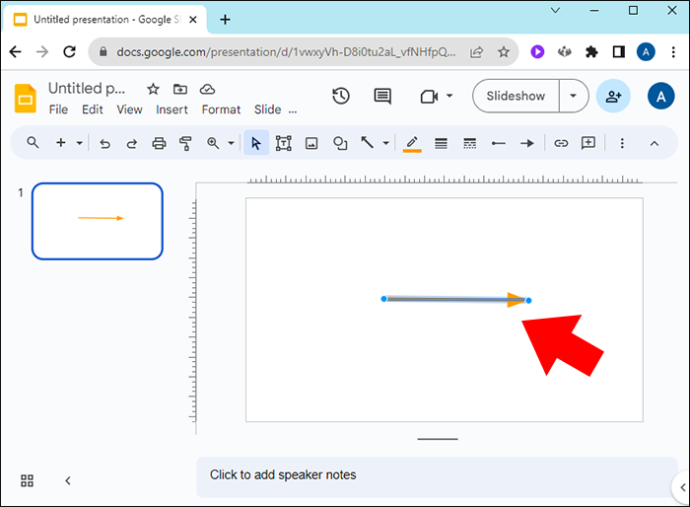Viewport: 690px width, 507px height.
Task: Click to add speaker notes
Action: [437, 477]
